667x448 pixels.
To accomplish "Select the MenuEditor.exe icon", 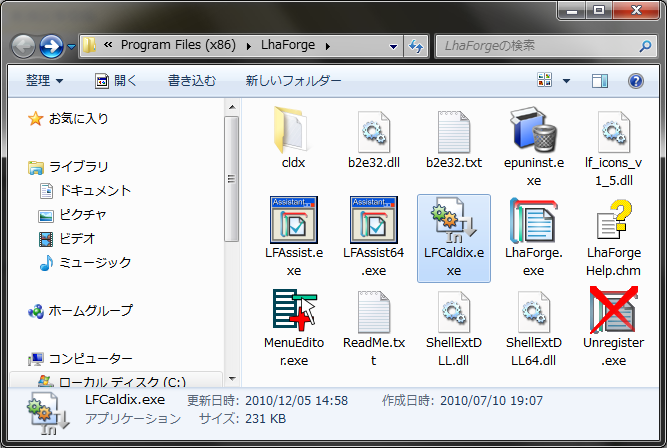I will tap(294, 327).
